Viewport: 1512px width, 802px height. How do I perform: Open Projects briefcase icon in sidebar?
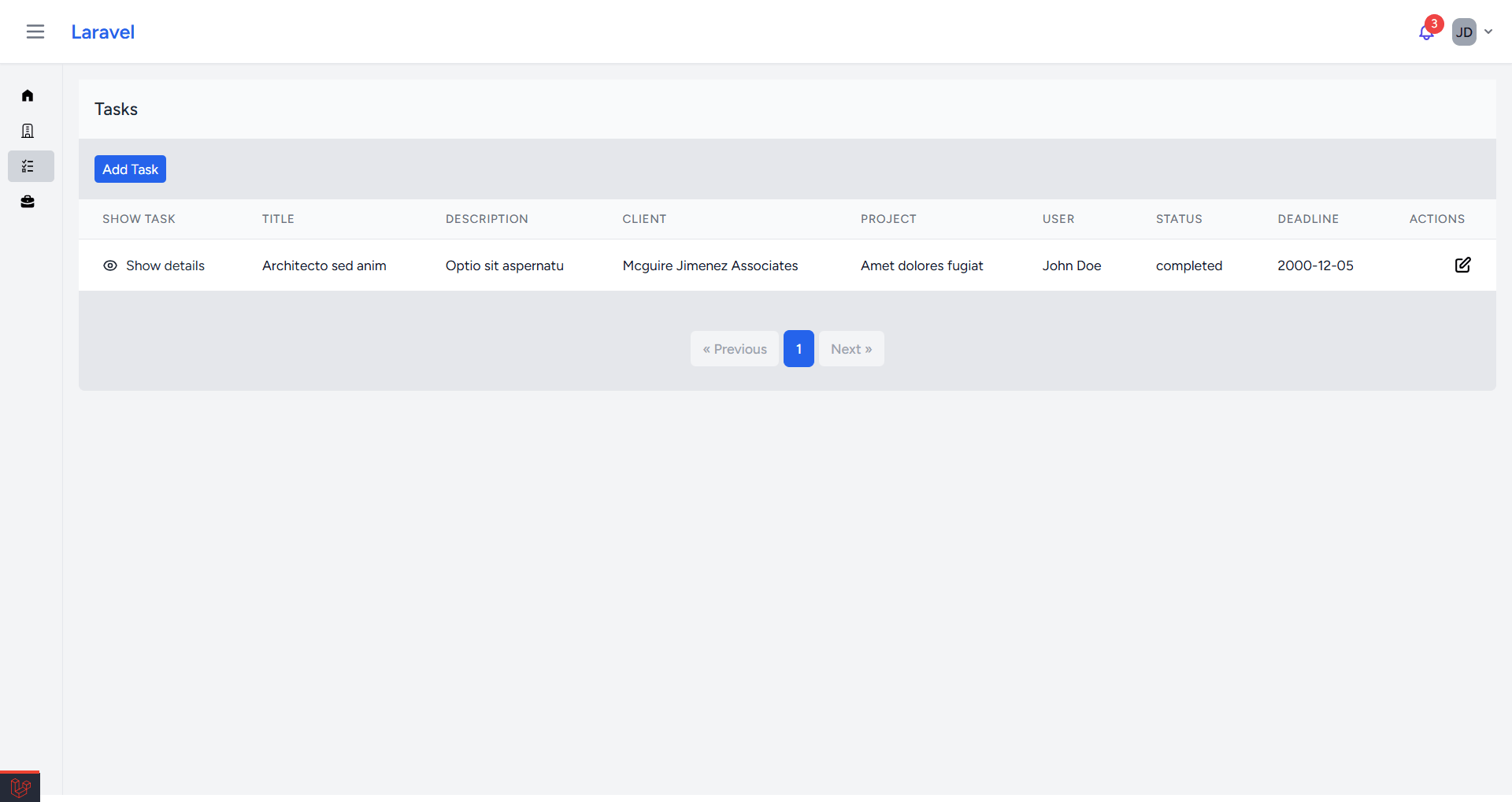[28, 202]
